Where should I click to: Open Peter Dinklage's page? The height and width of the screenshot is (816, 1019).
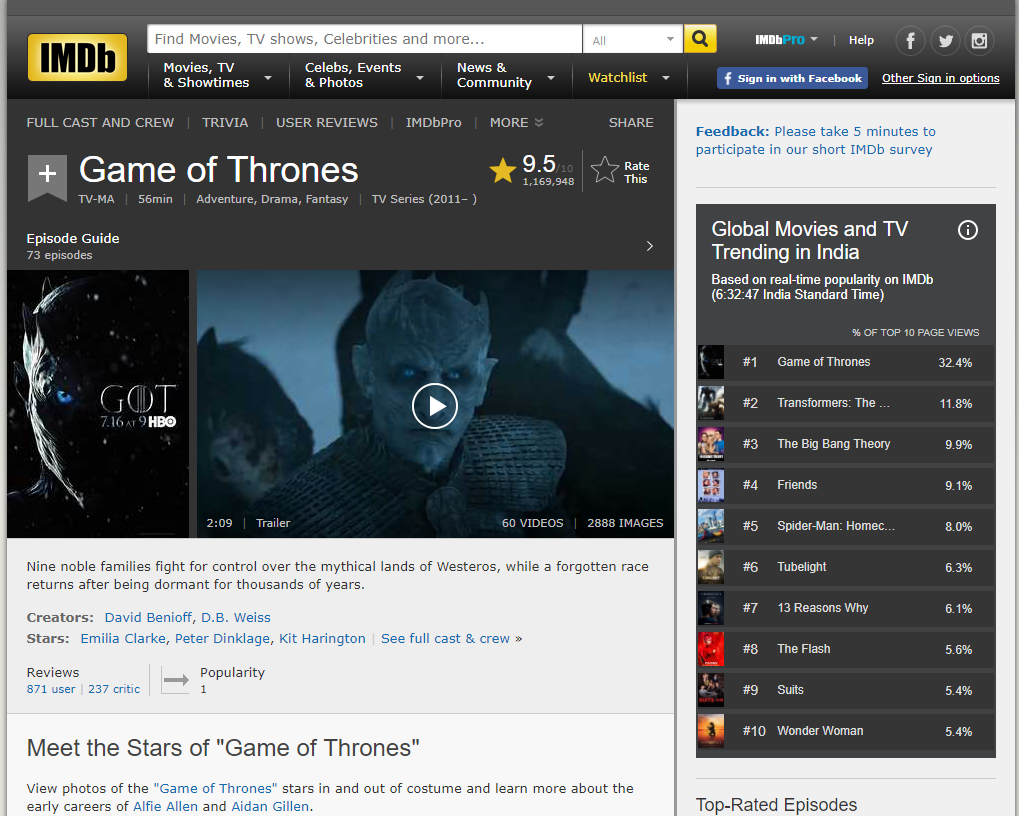click(222, 638)
